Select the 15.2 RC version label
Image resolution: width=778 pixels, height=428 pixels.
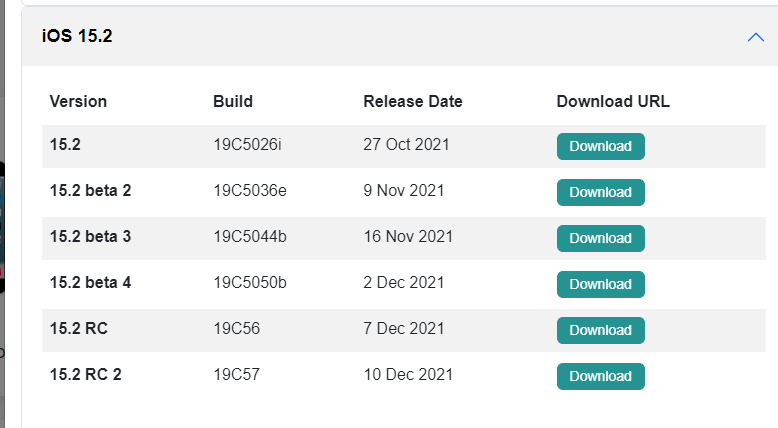tap(78, 328)
